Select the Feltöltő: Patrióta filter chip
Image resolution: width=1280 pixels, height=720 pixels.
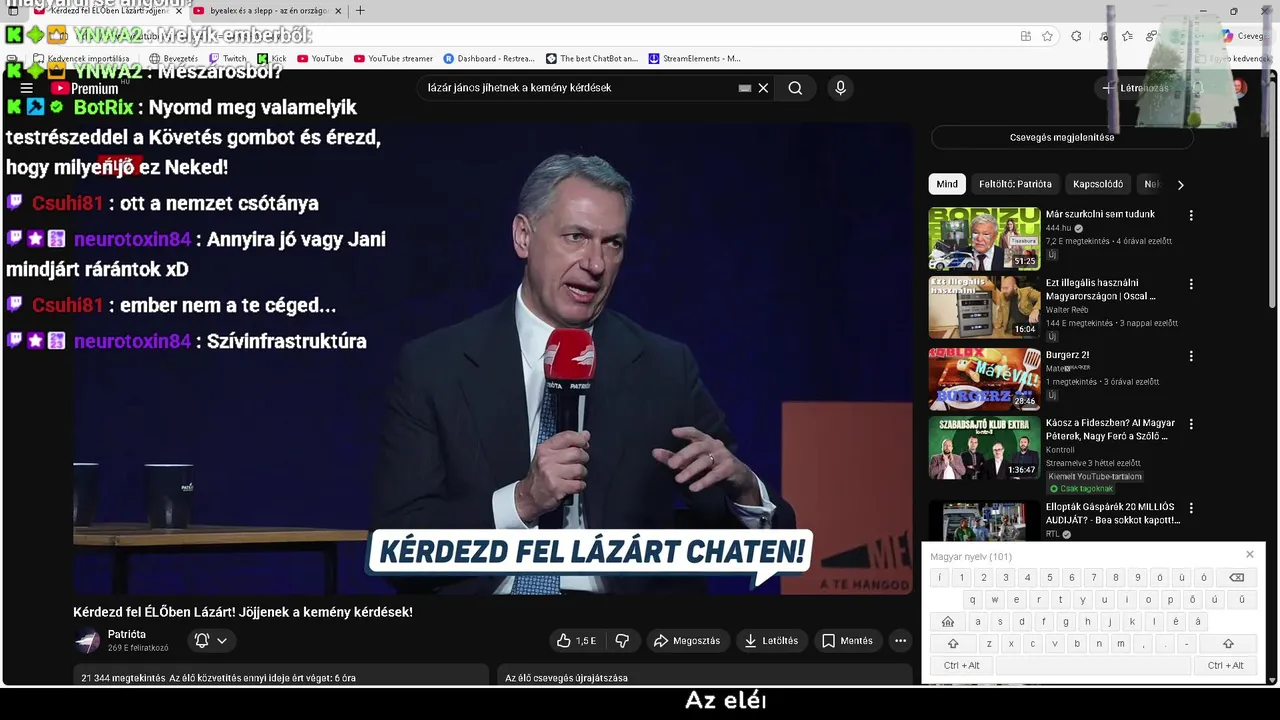point(1015,184)
